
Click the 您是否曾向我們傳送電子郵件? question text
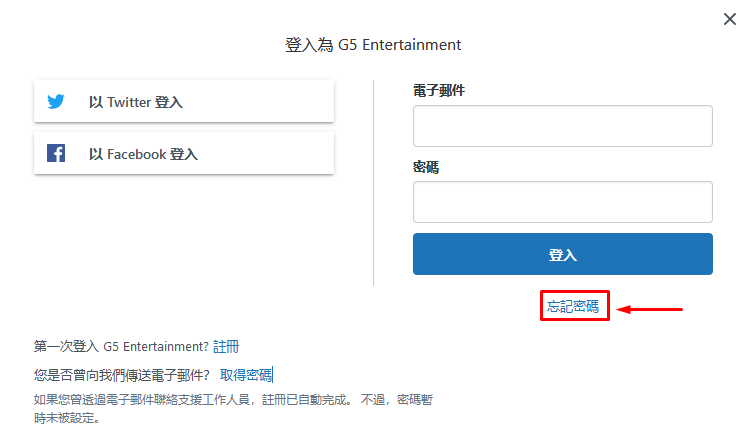tap(122, 375)
